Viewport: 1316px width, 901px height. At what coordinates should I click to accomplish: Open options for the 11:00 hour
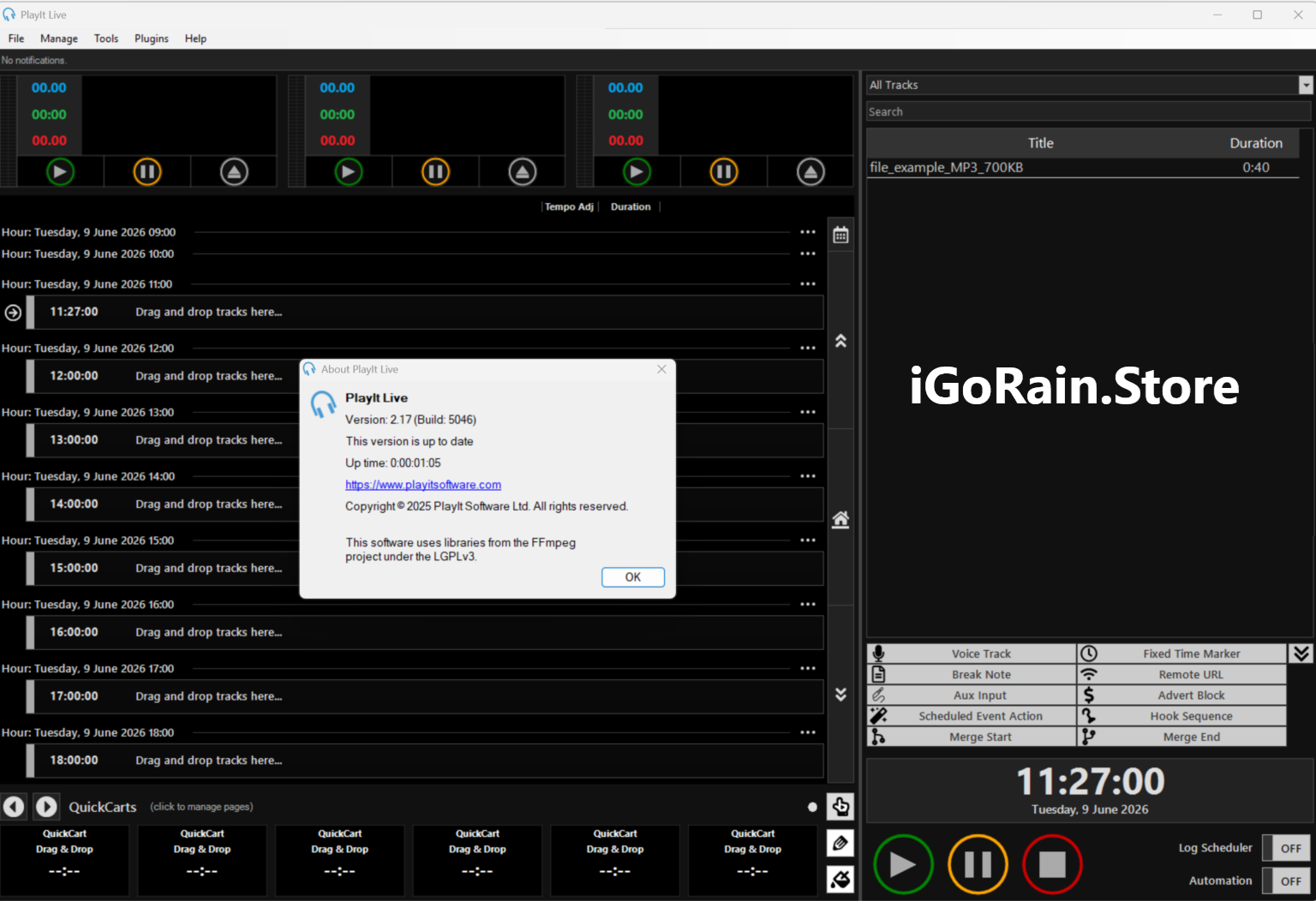[x=808, y=283]
